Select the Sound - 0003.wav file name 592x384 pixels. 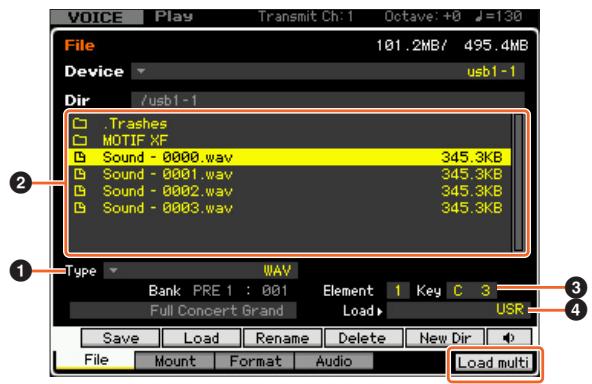(x=167, y=208)
